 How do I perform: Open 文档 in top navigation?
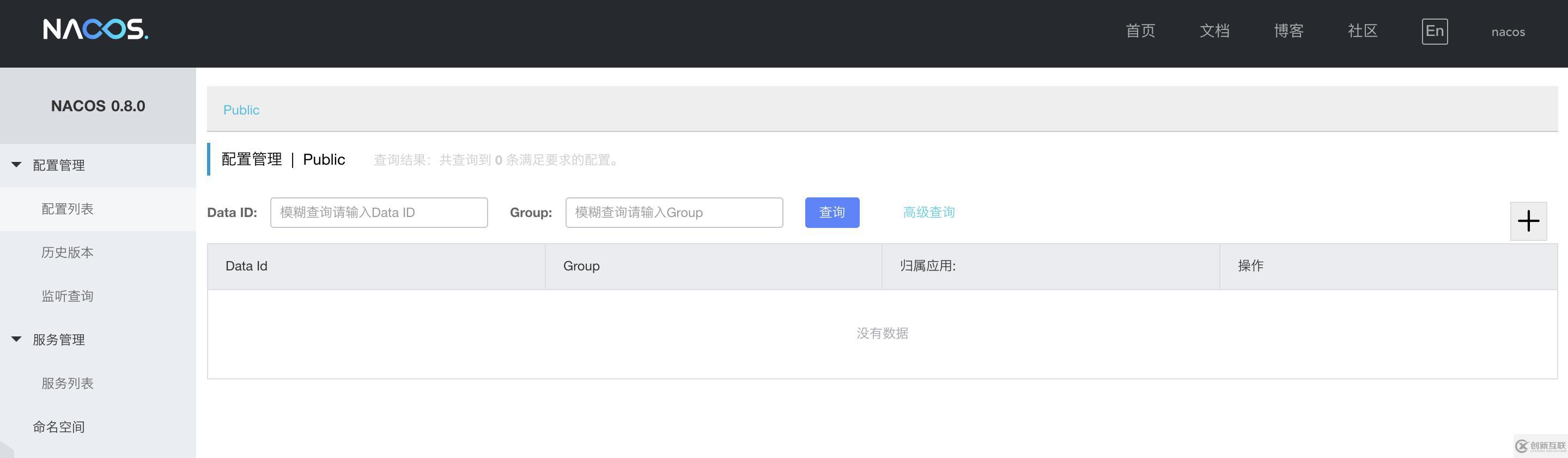[1214, 31]
